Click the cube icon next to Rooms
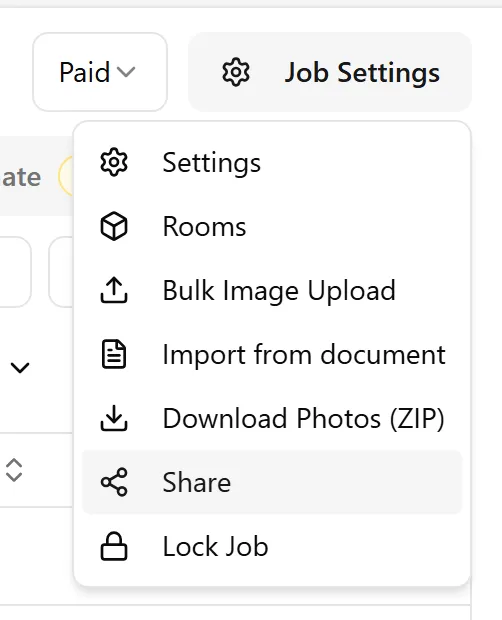This screenshot has height=620, width=502. tap(114, 227)
